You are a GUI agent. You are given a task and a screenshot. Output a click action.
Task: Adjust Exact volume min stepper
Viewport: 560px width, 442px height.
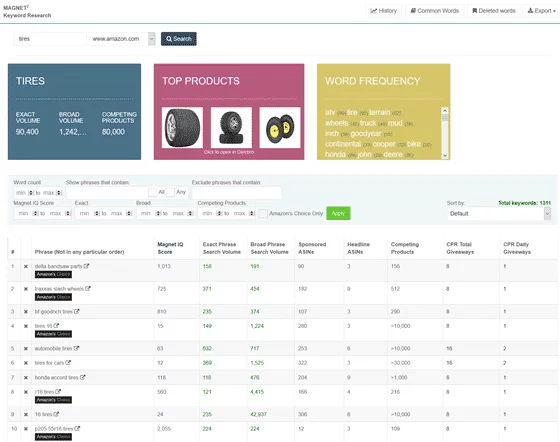coord(96,214)
